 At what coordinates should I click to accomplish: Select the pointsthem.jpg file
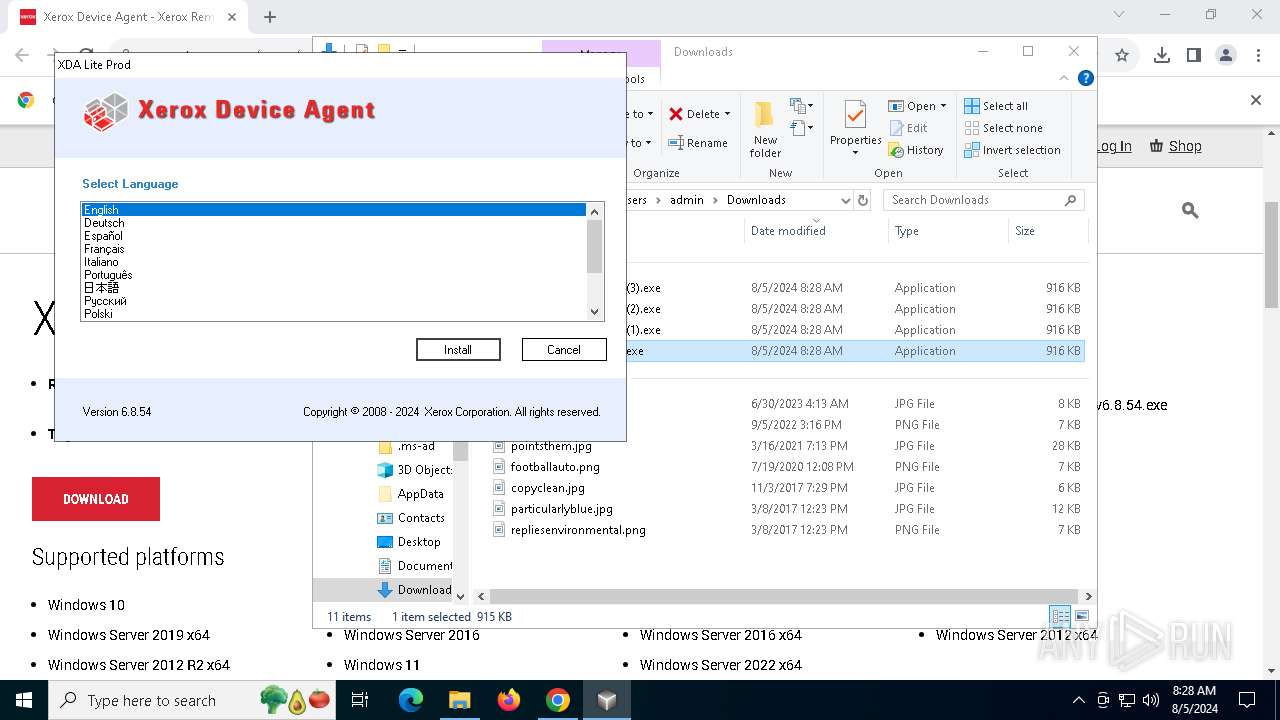pyautogui.click(x=551, y=446)
